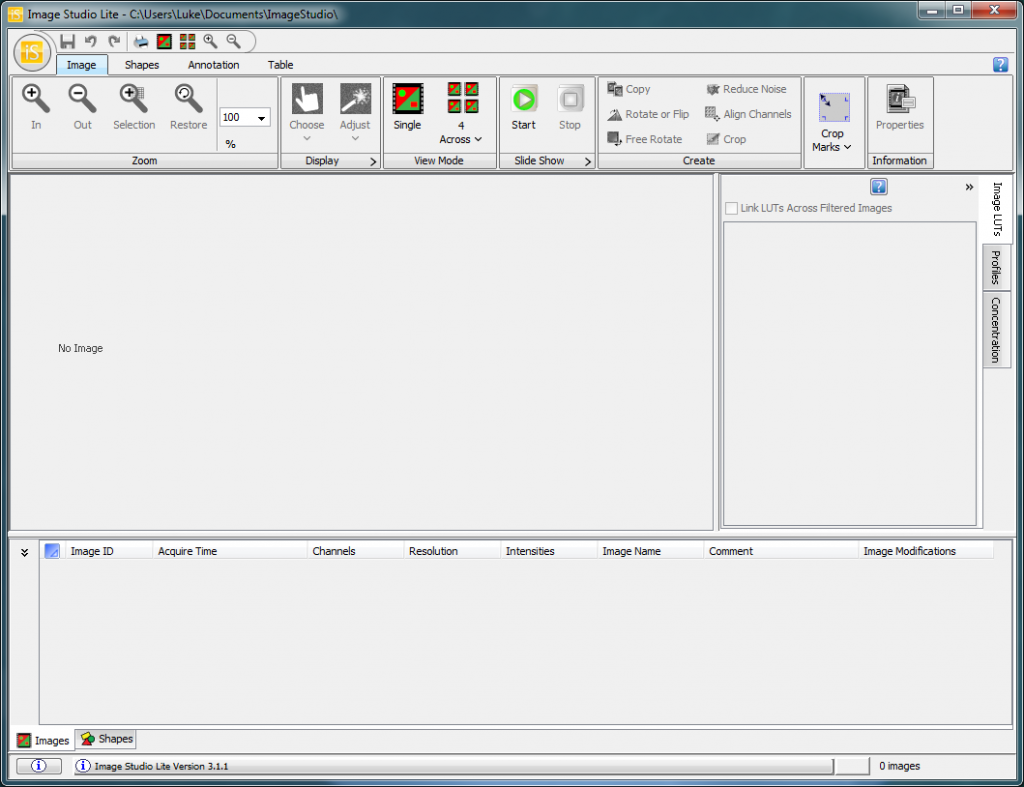Open the Shapes tab at bottom panel
This screenshot has width=1024, height=787.
[105, 739]
